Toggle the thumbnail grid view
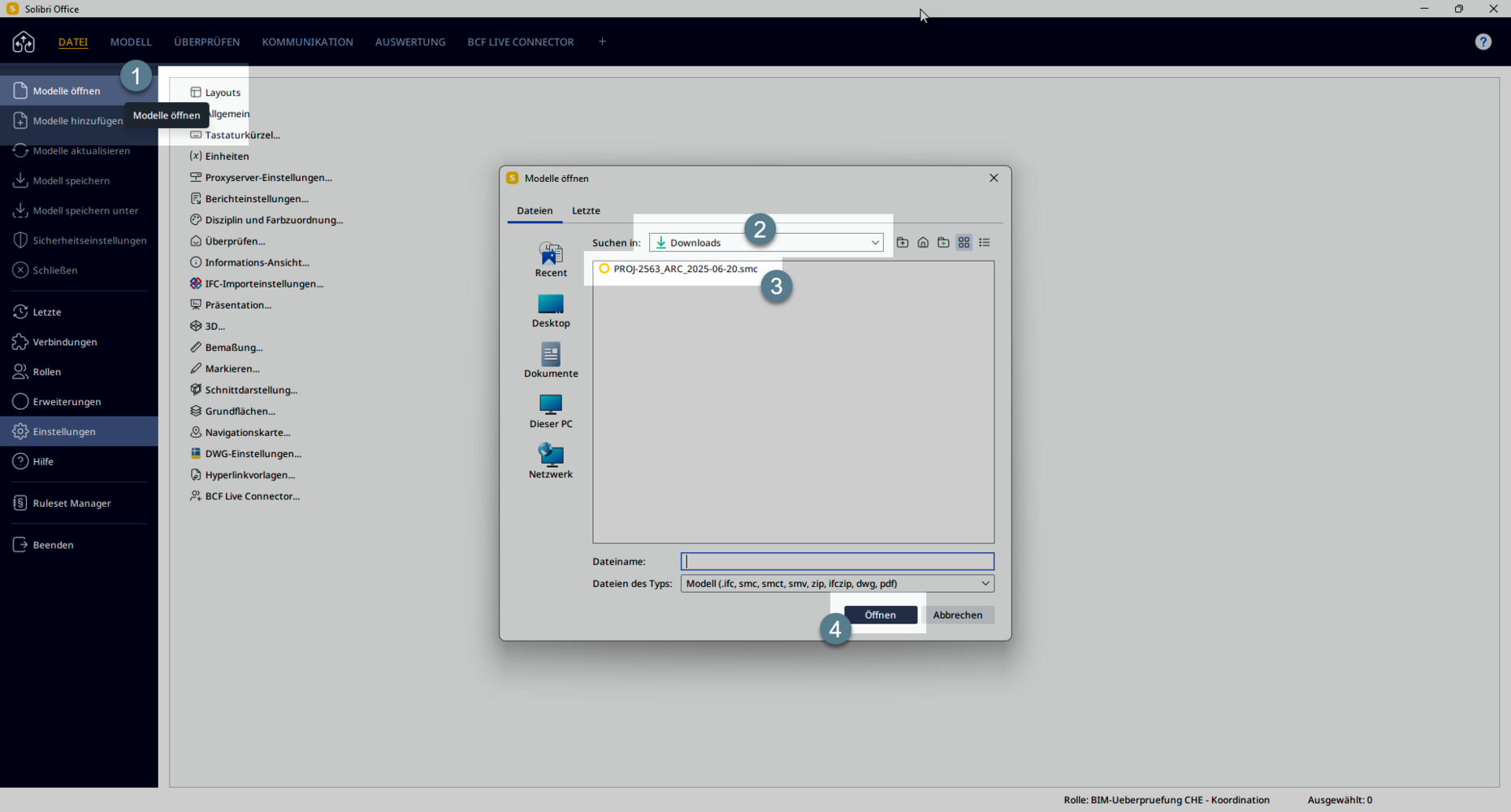Screen dimensions: 1511x812 tap(964, 242)
